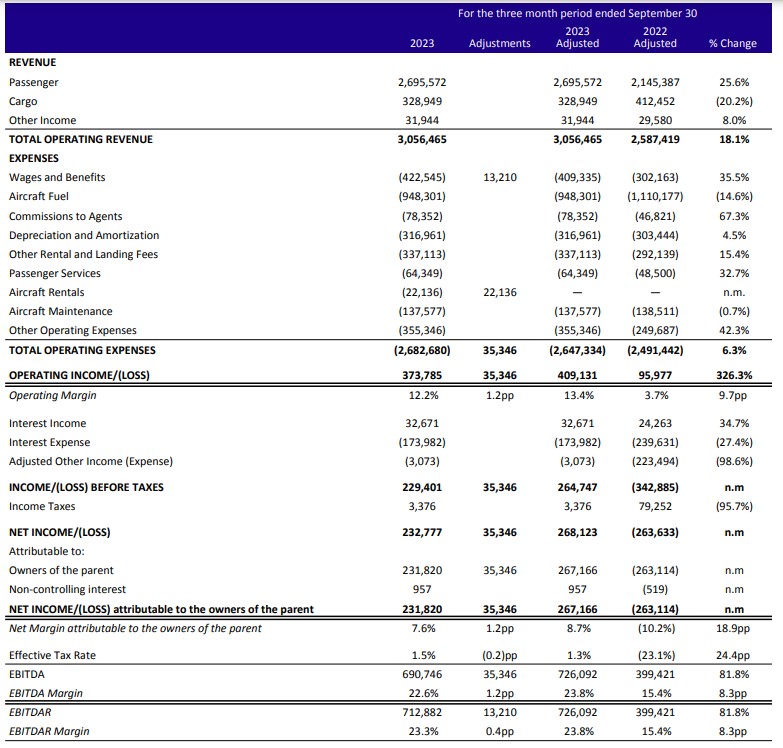Click 'Non-controlling interest' row label

[x=67, y=589]
